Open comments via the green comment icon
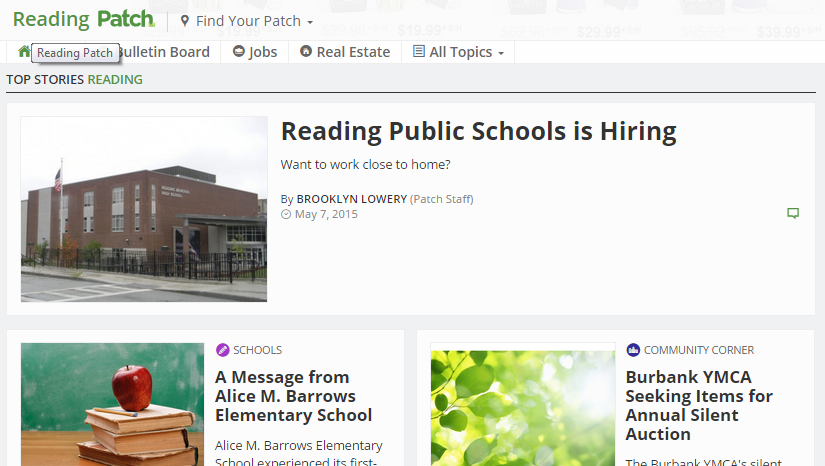Screen dimensions: 825x466 point(793,213)
